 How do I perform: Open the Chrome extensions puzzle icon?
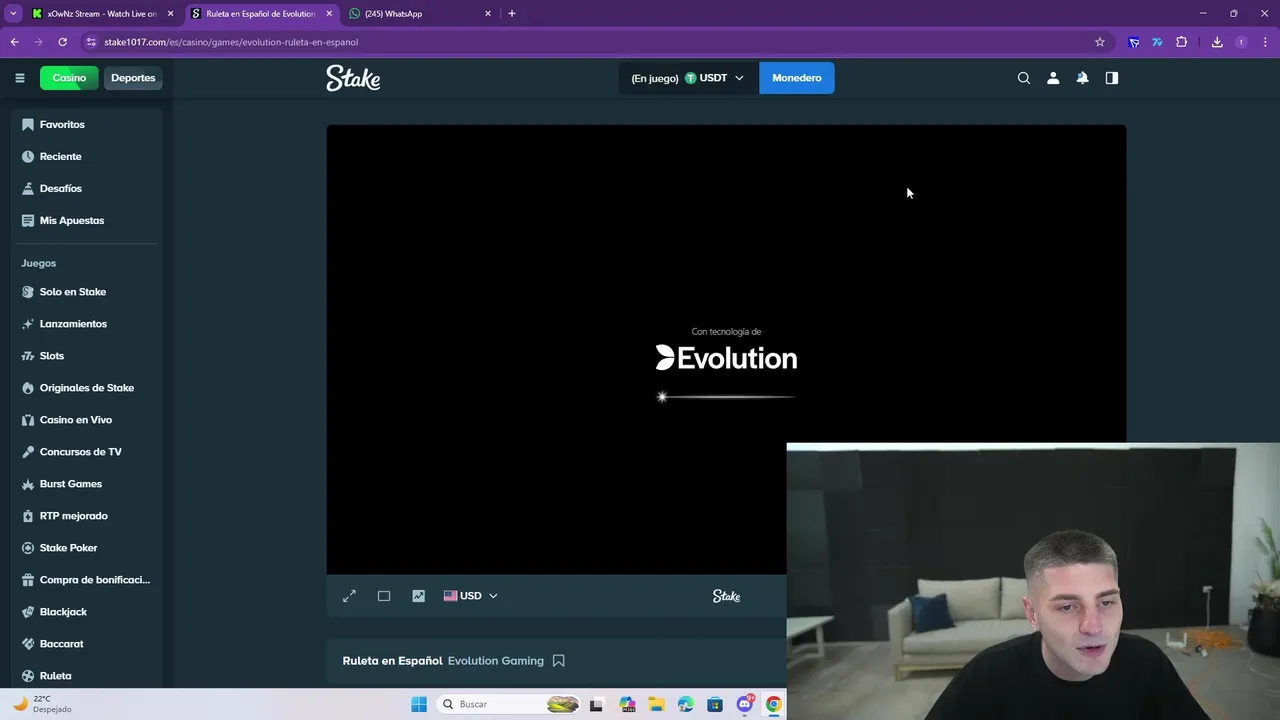pyautogui.click(x=1182, y=42)
